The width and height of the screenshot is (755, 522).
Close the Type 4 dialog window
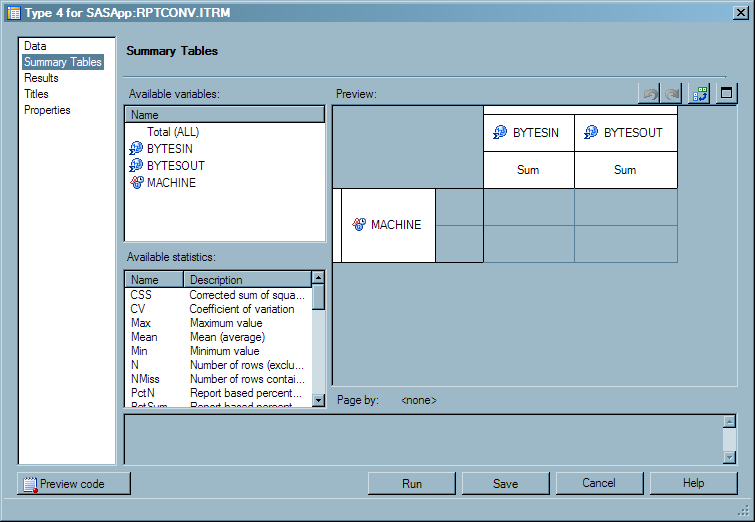[x=740, y=13]
